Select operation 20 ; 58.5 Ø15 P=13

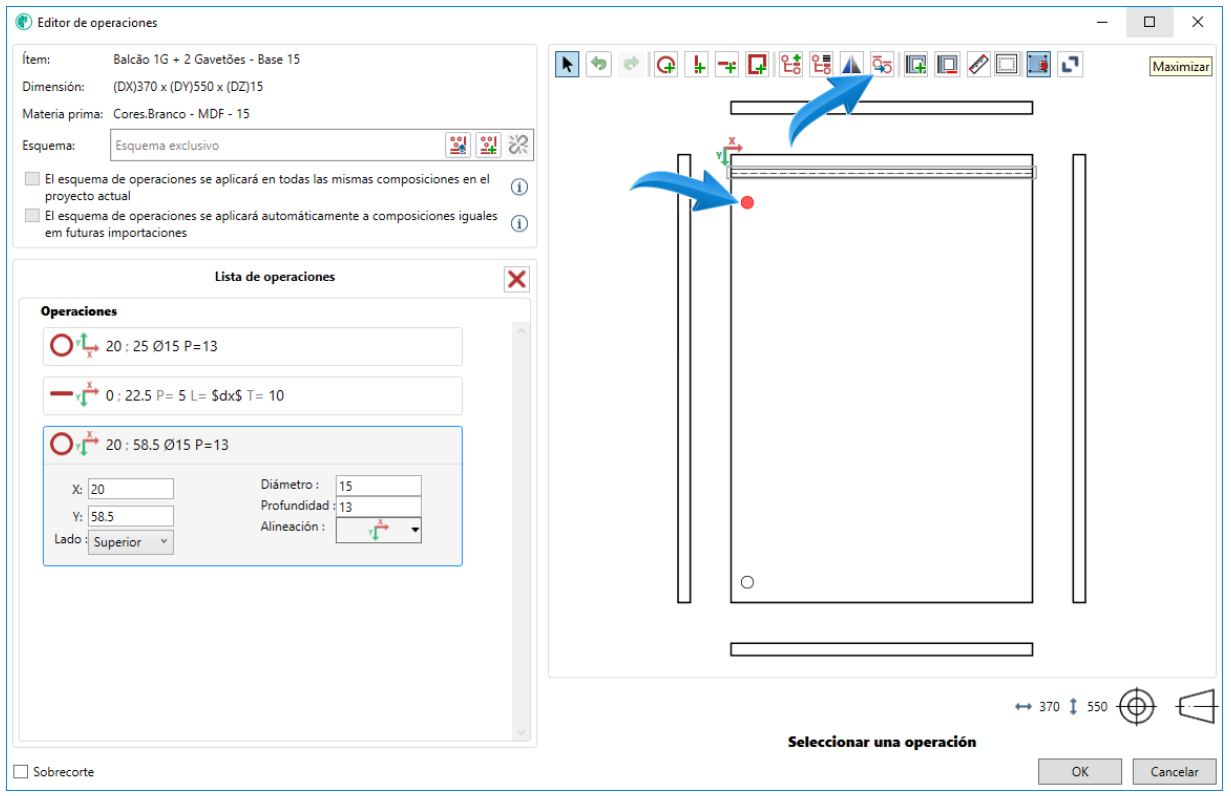(252, 444)
